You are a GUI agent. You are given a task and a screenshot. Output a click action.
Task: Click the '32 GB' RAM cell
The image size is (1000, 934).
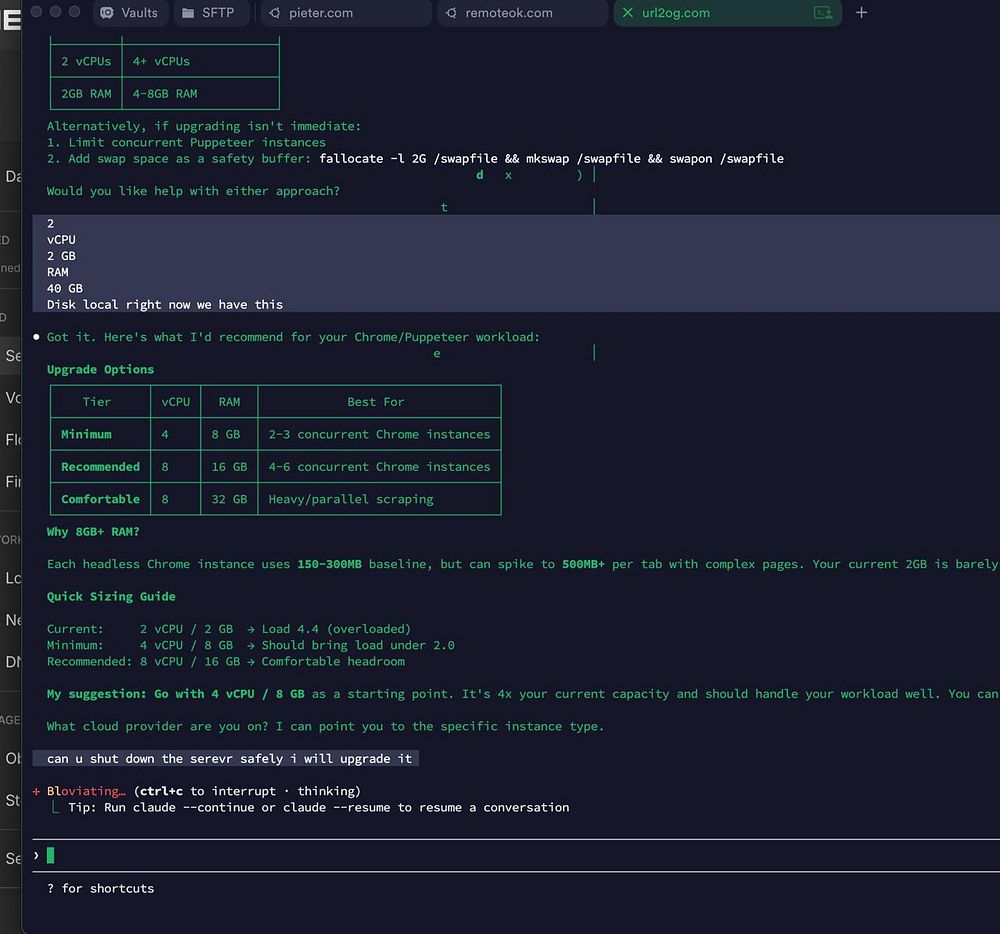coord(229,499)
